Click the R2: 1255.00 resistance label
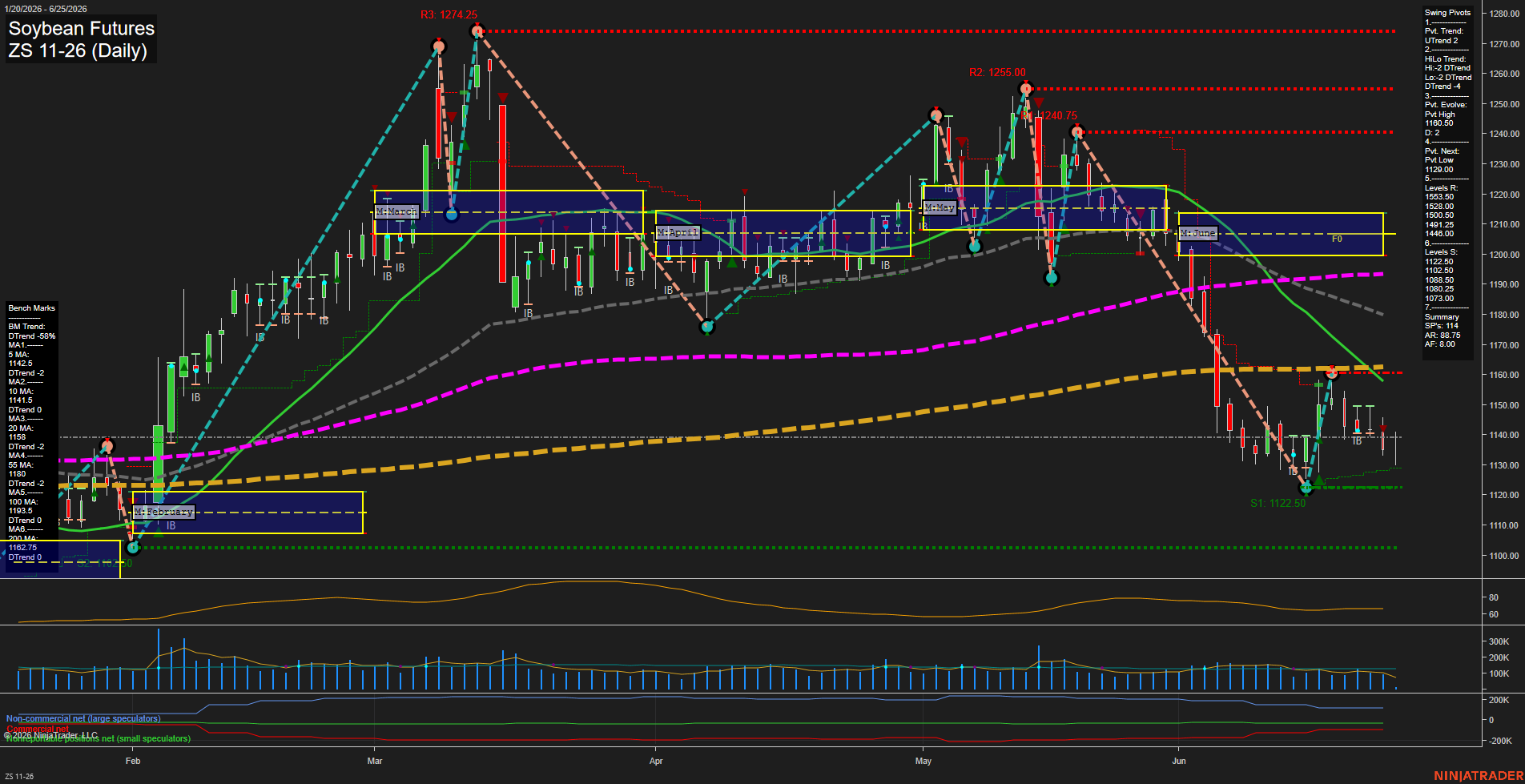Viewport: 1525px width, 784px height. pos(997,72)
